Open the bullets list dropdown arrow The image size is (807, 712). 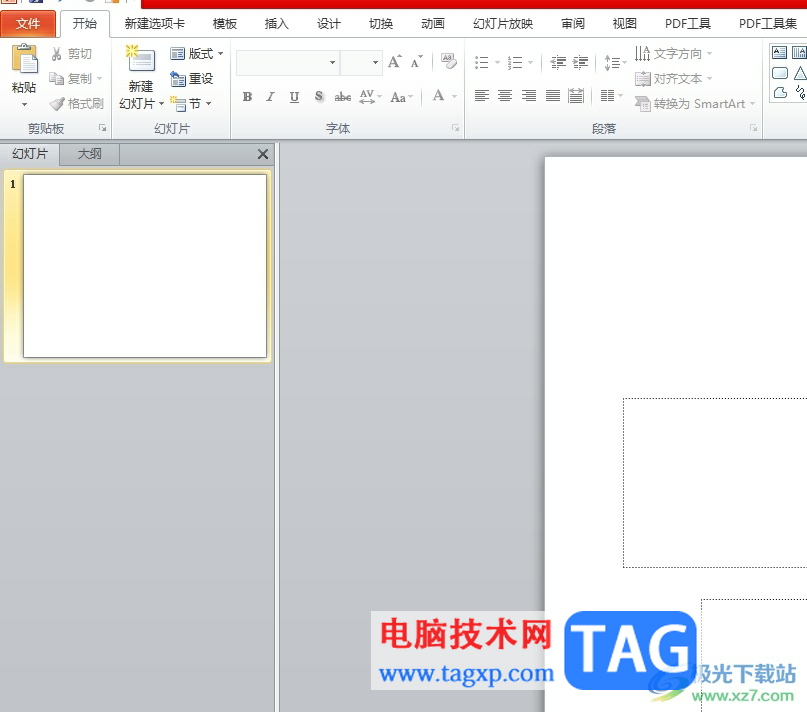click(x=498, y=62)
